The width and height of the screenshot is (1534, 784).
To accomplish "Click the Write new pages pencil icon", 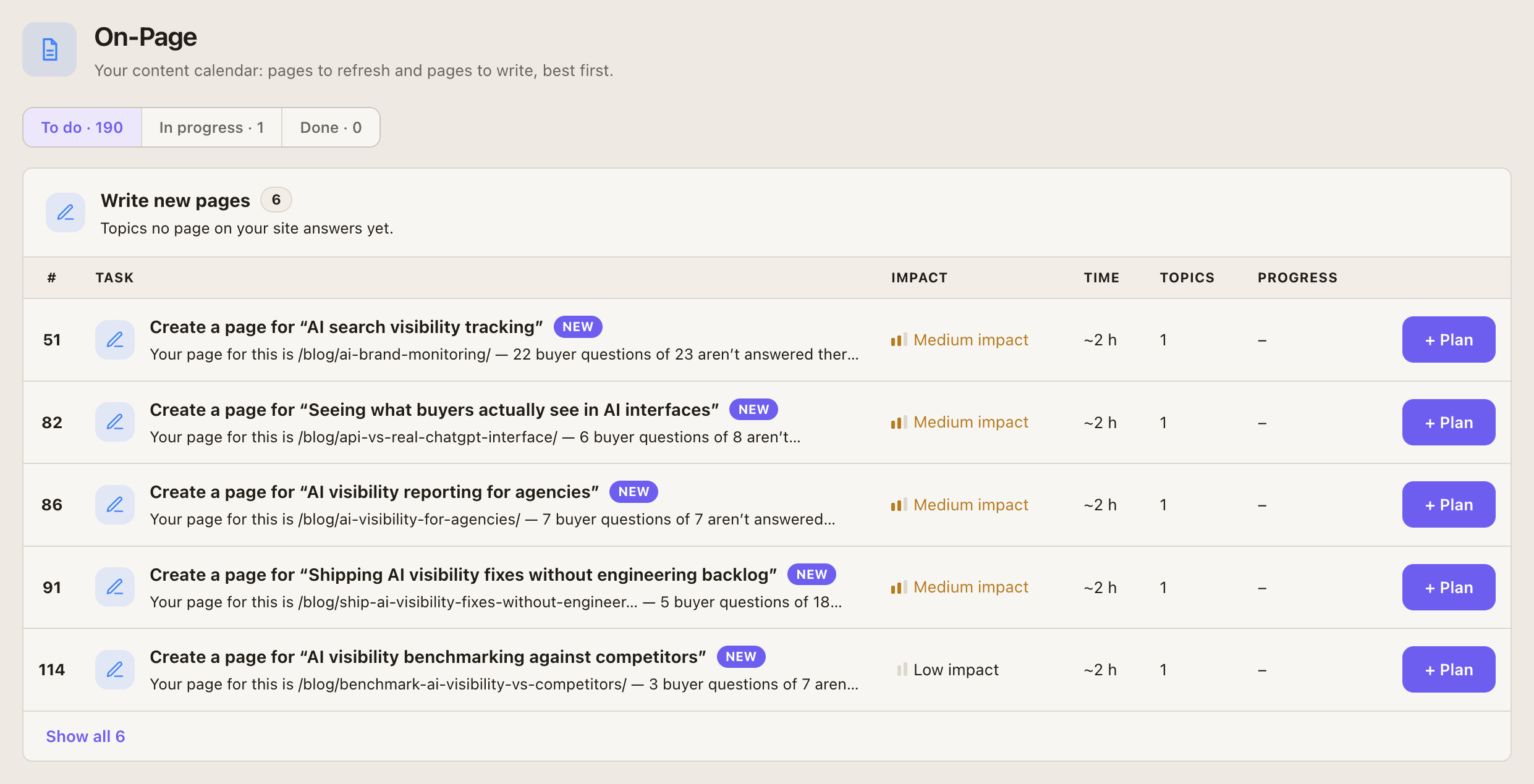I will 66,213.
